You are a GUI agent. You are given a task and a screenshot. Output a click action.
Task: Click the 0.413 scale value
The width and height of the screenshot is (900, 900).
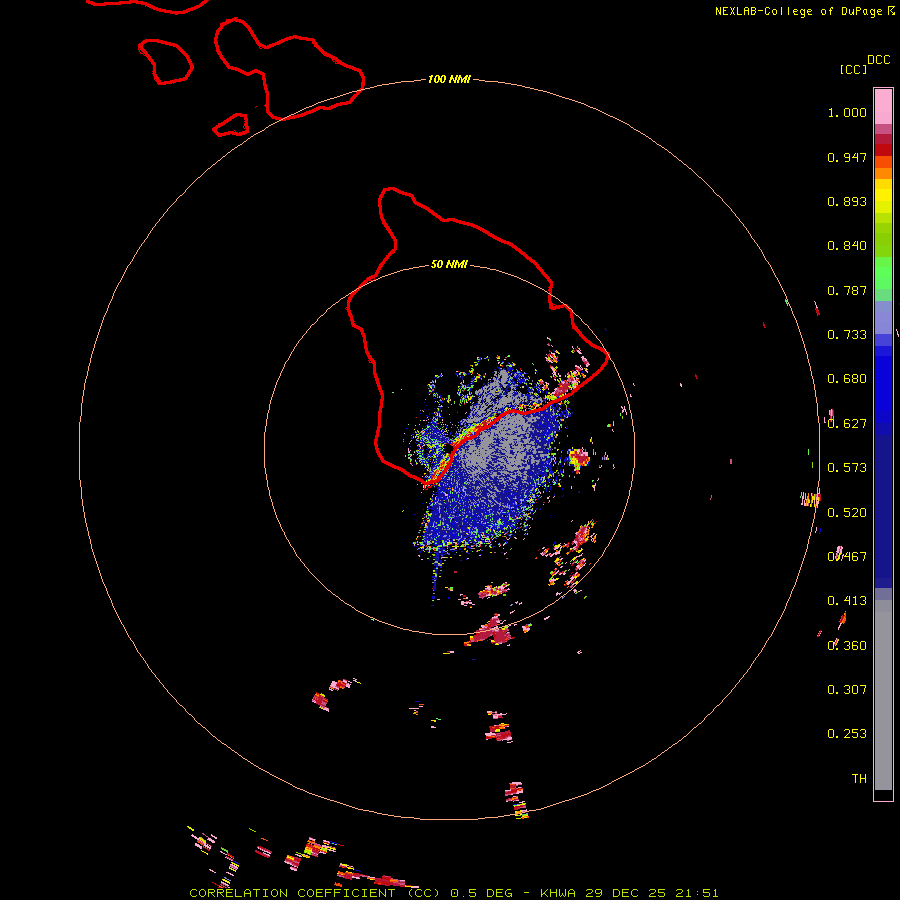847,601
